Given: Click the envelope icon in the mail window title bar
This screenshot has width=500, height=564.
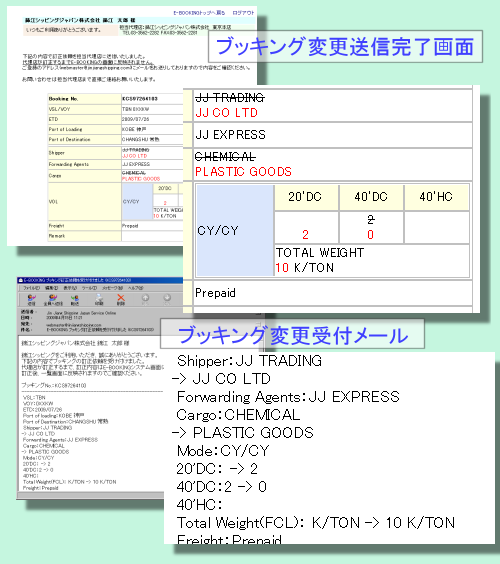Looking at the screenshot, I should coord(21,280).
